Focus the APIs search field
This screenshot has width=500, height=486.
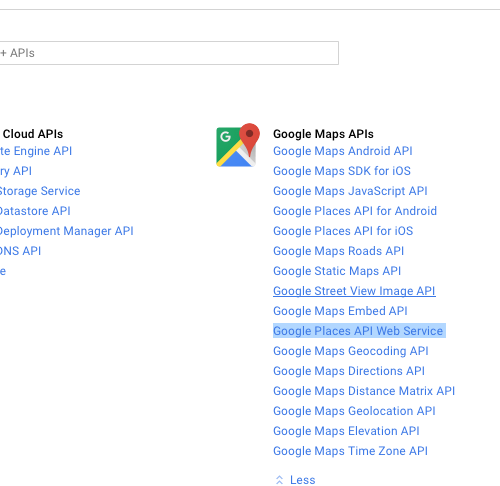[x=169, y=53]
